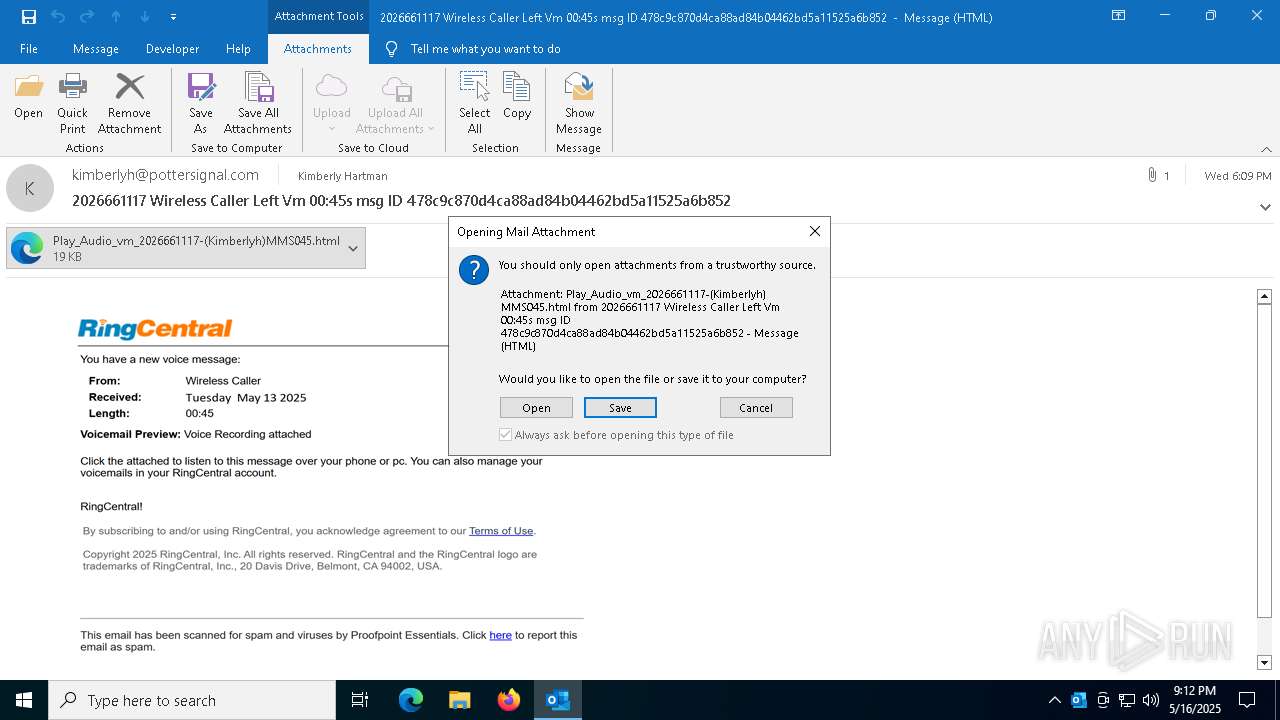Click the Edge icon on the HTML attachment
The image size is (1280, 720).
click(x=27, y=248)
